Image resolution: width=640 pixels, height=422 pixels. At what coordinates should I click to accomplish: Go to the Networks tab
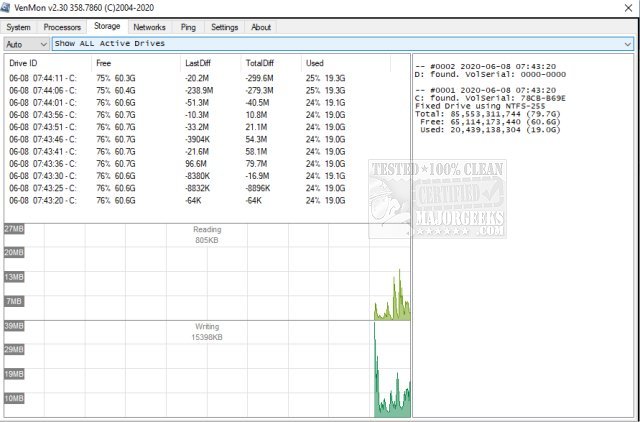click(x=149, y=27)
